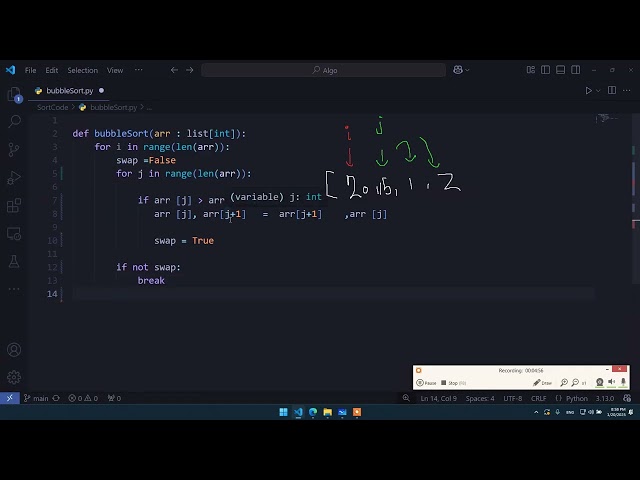The image size is (640, 480).
Task: Show additional views in activity bar
Action: click(x=14, y=289)
